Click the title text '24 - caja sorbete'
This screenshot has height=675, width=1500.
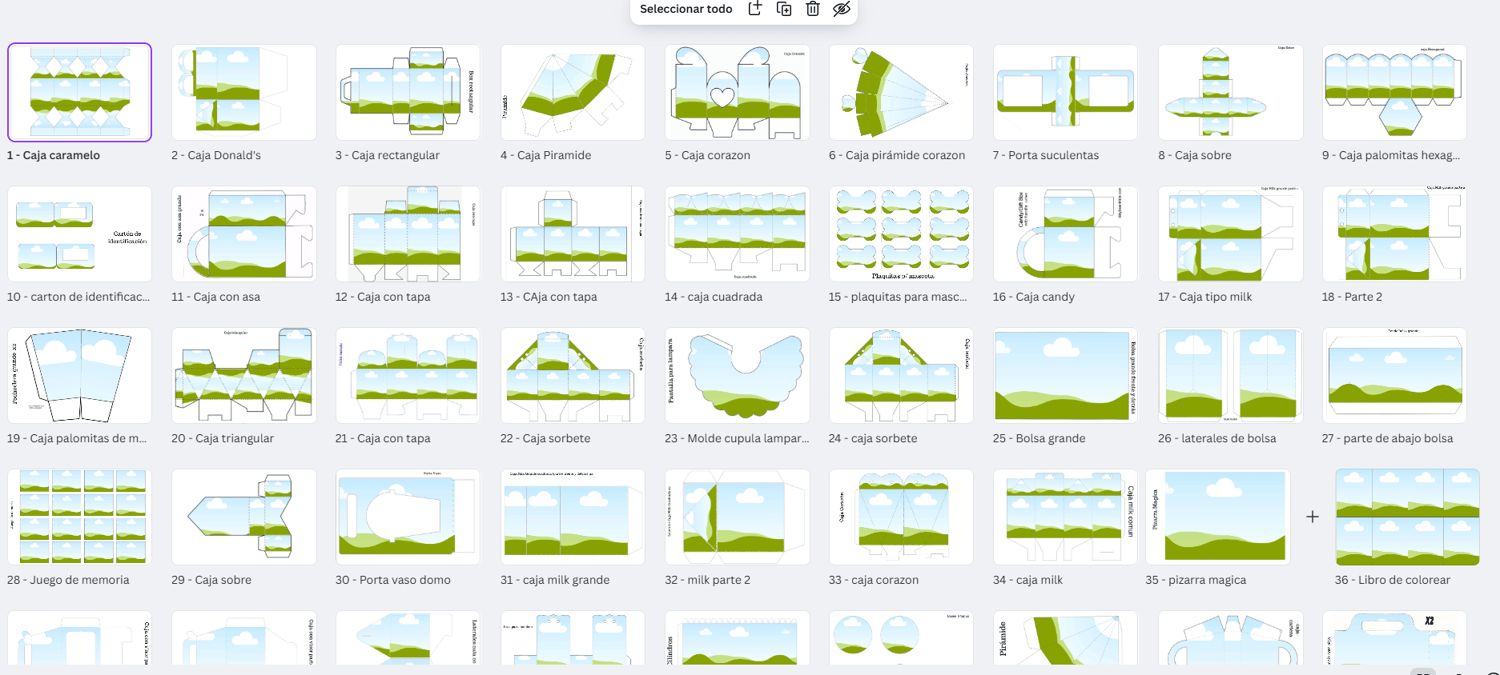click(x=873, y=439)
